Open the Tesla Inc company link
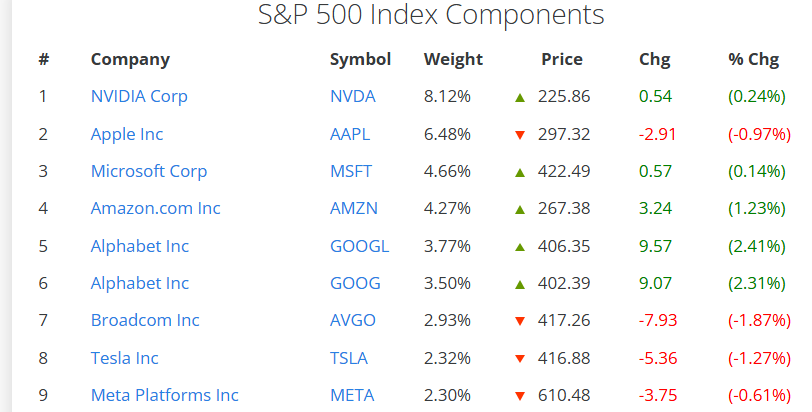The image size is (812, 412). (x=124, y=358)
